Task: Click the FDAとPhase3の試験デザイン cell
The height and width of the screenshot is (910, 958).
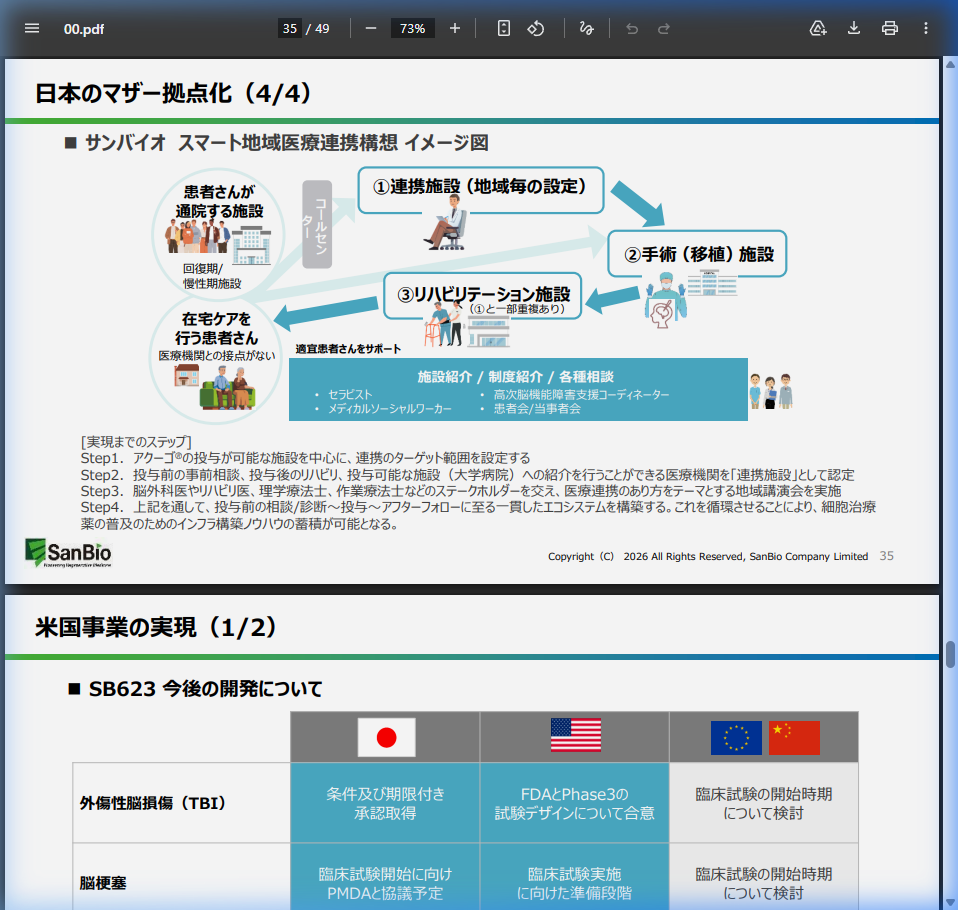Action: click(x=574, y=803)
